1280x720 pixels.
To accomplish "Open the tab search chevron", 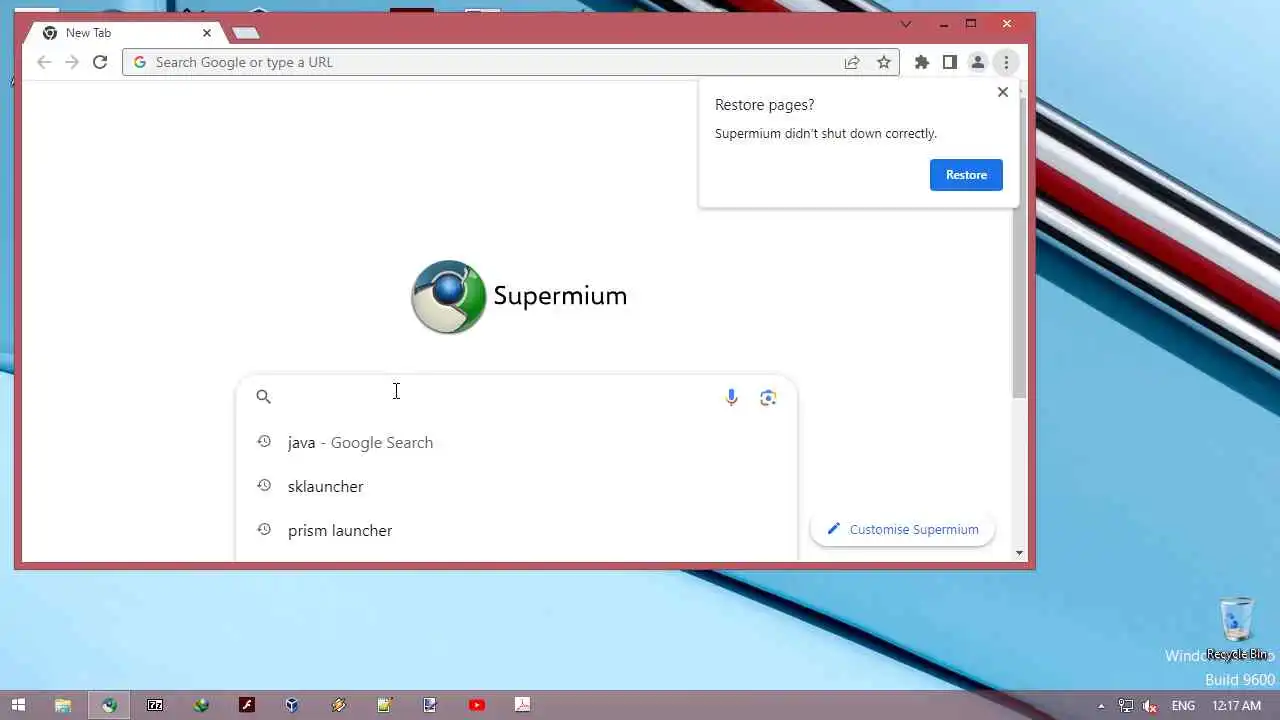I will coord(906,24).
